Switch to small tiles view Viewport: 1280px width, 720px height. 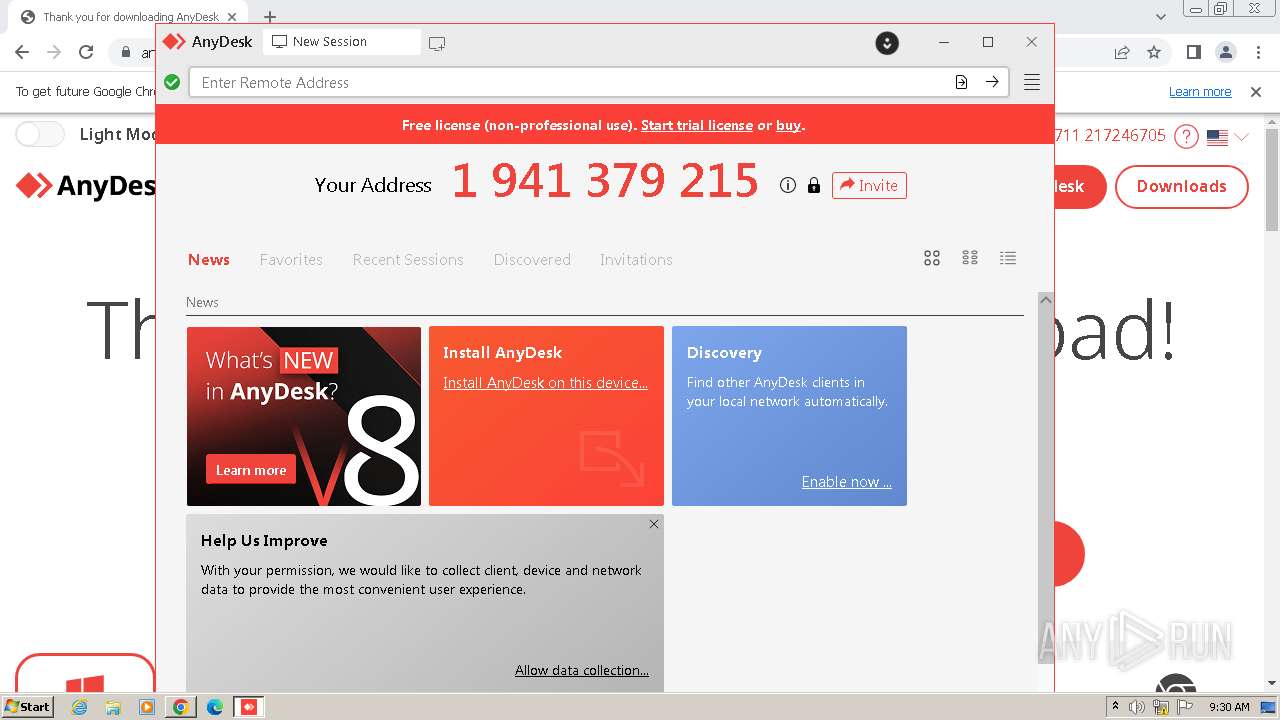tap(970, 258)
